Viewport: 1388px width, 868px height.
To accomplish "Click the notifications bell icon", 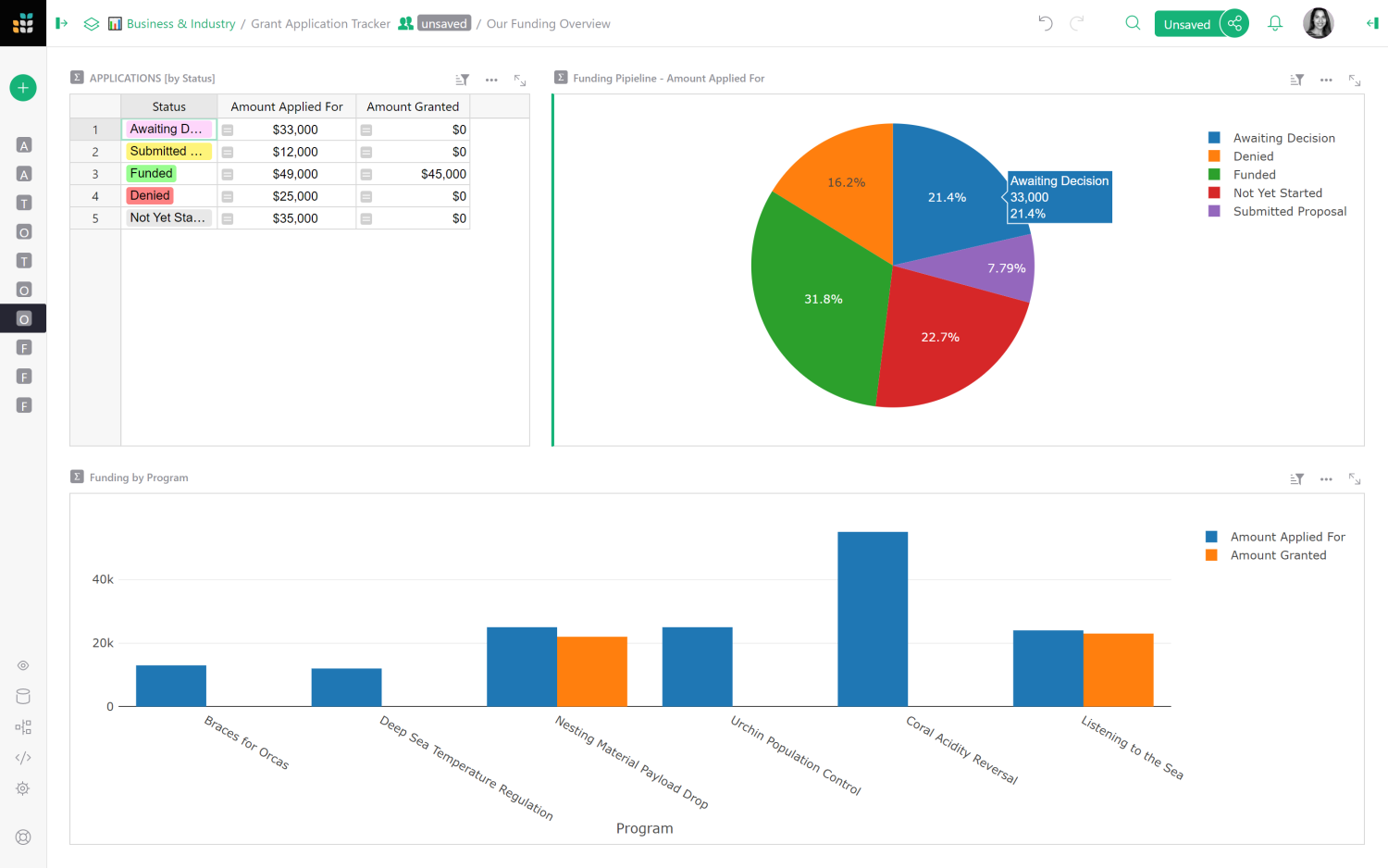I will (x=1274, y=23).
